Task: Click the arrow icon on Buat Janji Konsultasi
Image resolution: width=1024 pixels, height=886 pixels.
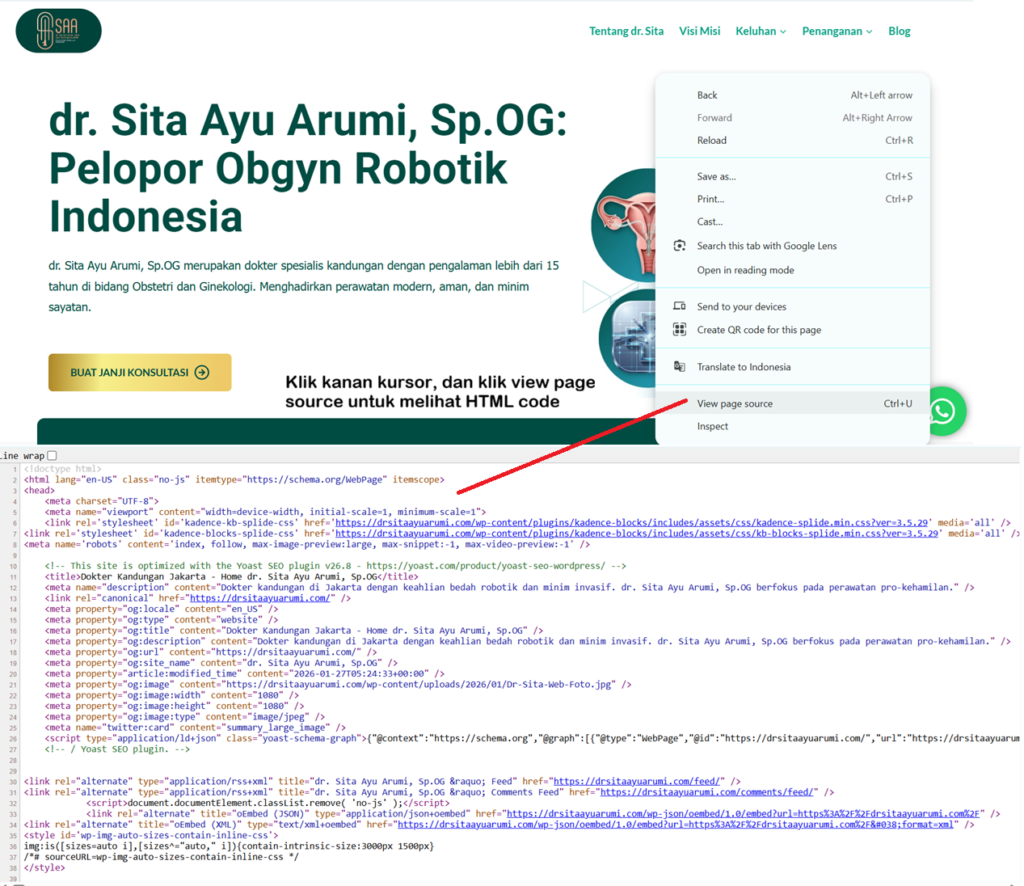Action: pos(202,372)
